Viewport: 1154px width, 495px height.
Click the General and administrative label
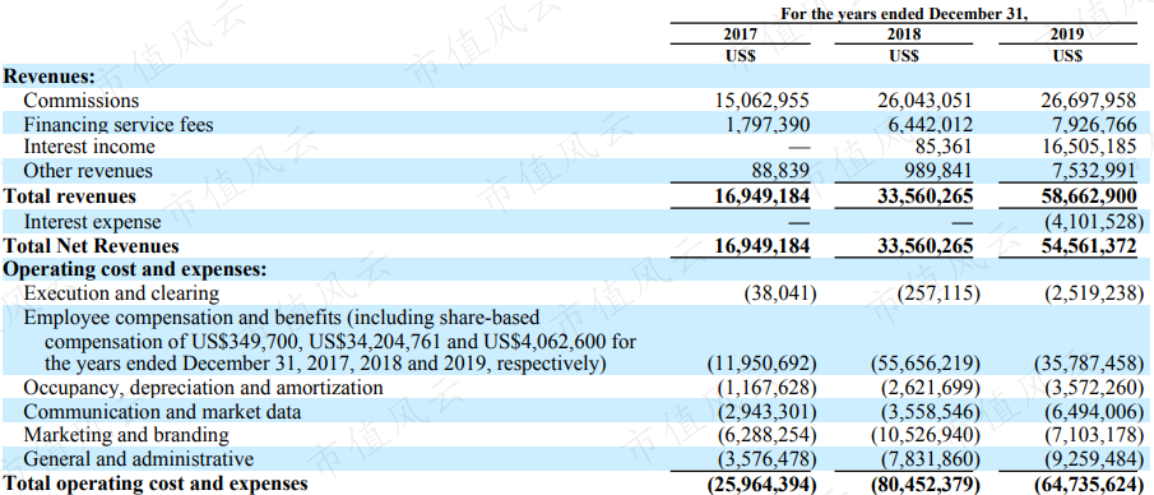click(x=138, y=460)
